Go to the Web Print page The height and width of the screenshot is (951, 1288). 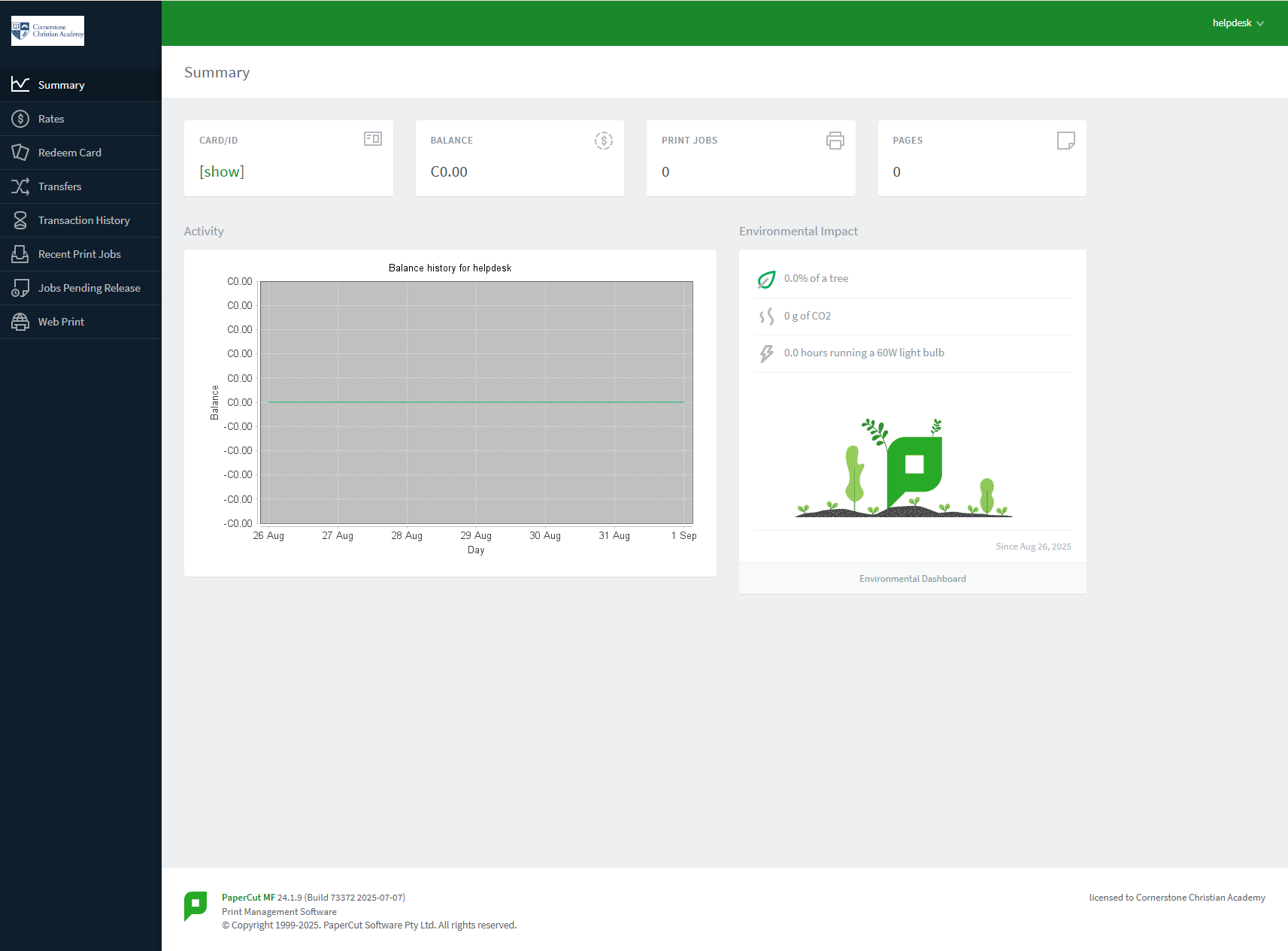(x=61, y=322)
